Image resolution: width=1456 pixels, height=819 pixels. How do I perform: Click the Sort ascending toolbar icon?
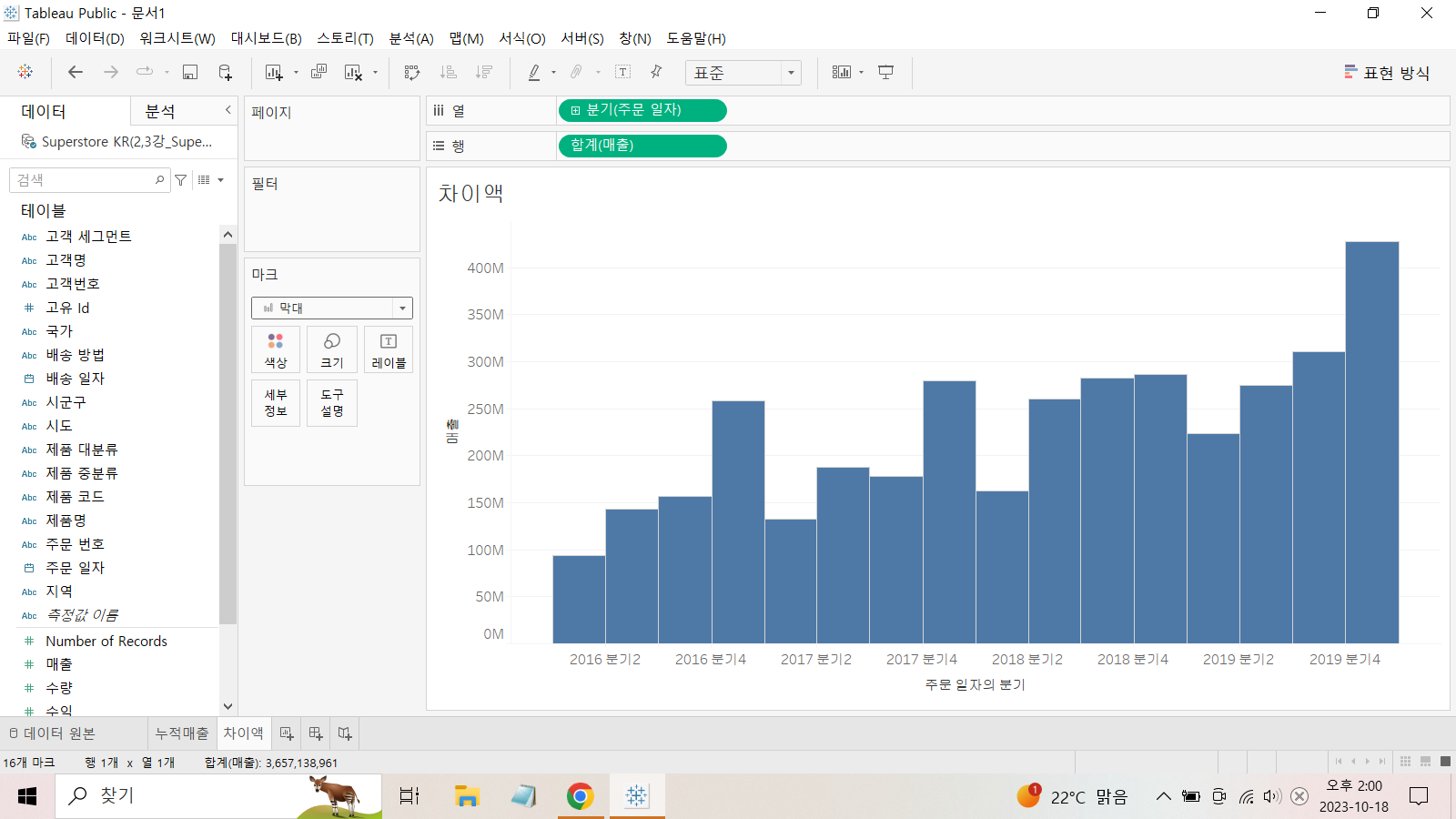pos(448,72)
